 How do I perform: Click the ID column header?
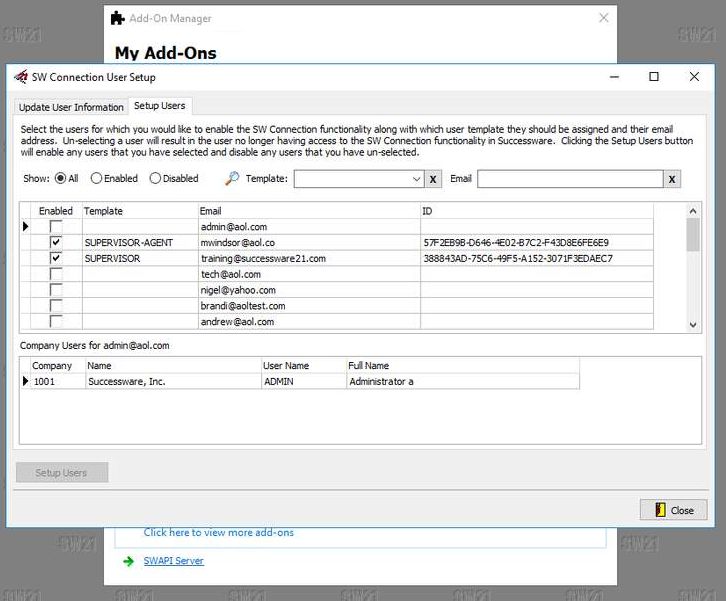[537, 211]
